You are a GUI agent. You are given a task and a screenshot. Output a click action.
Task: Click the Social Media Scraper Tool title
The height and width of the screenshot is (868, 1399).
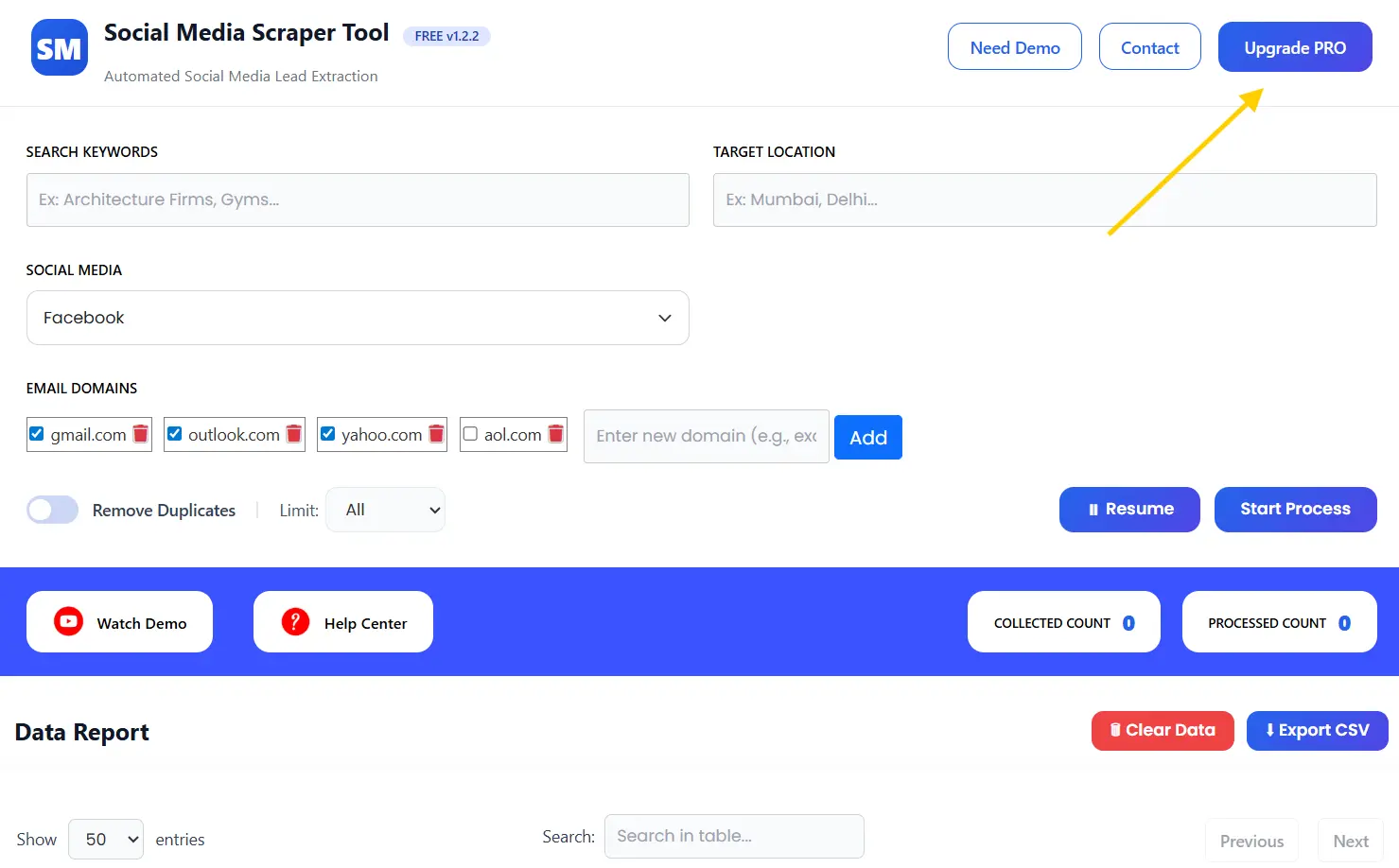(x=246, y=33)
